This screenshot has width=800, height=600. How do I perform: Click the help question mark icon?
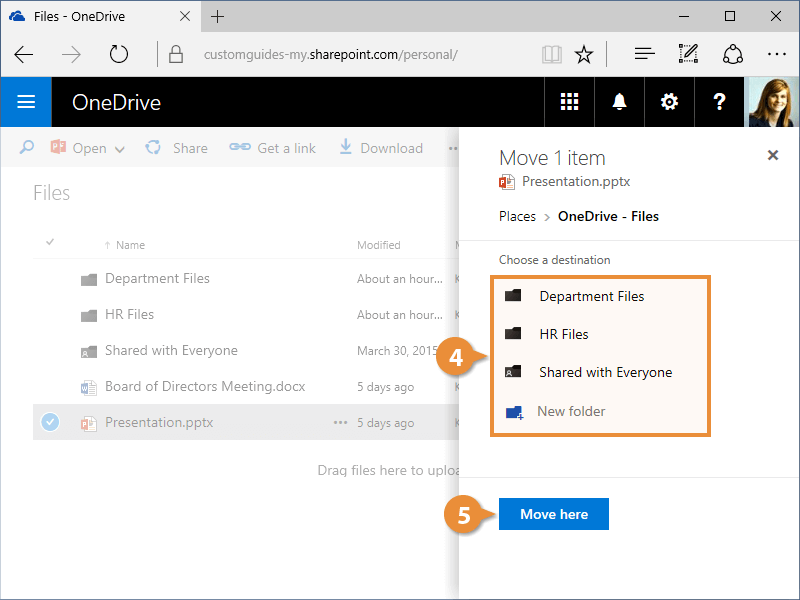719,102
